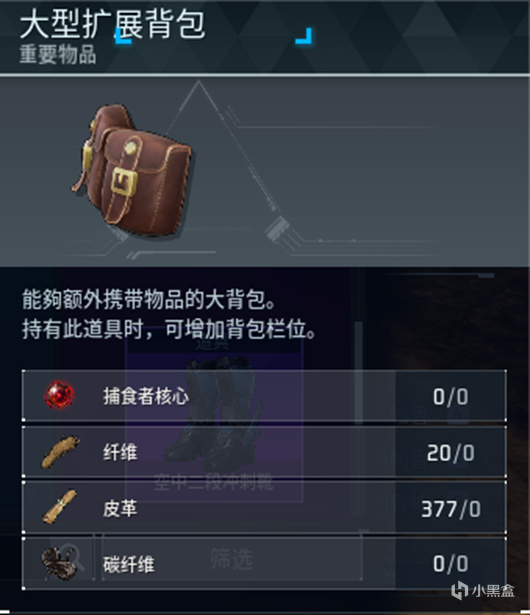Click the 大型扩展背包 item title
This screenshot has width=530, height=615.
point(112,25)
